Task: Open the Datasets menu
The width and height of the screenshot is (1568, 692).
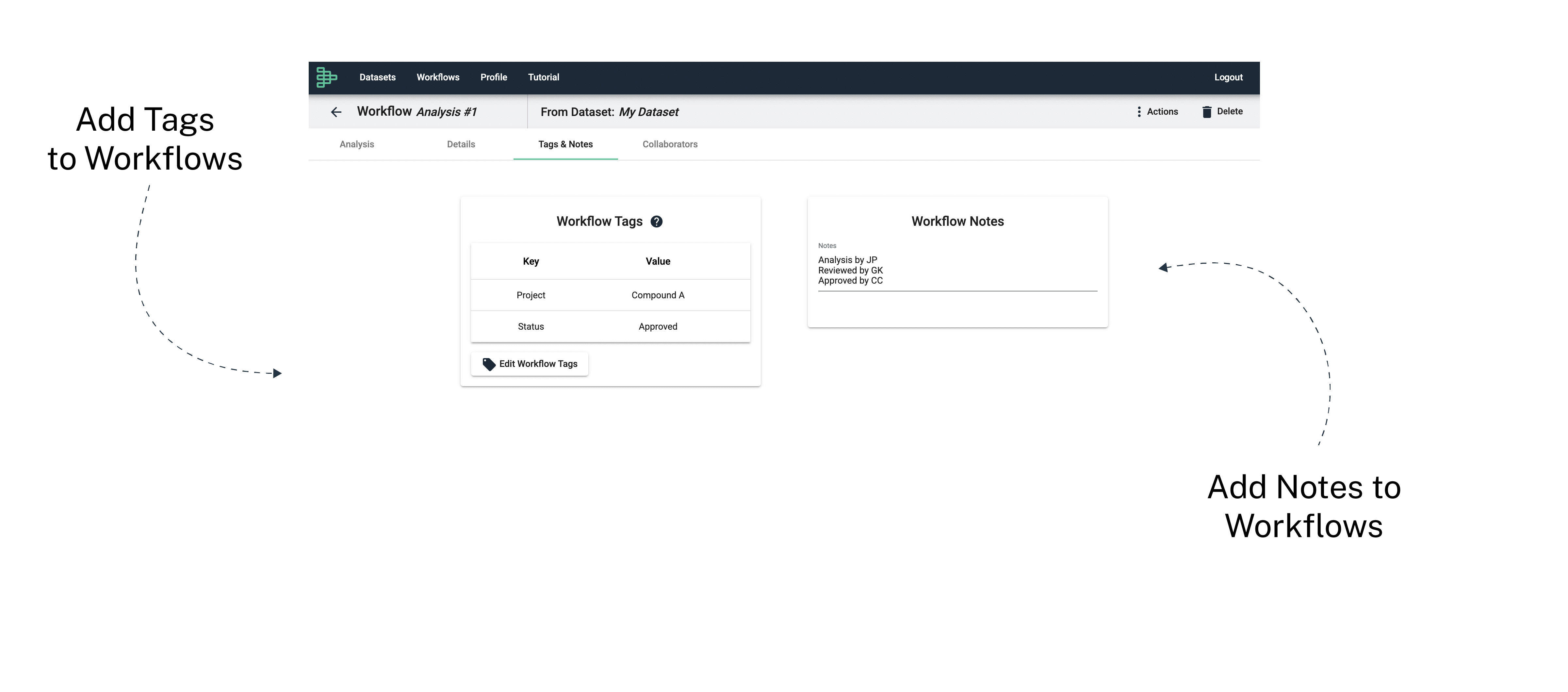Action: (x=377, y=77)
